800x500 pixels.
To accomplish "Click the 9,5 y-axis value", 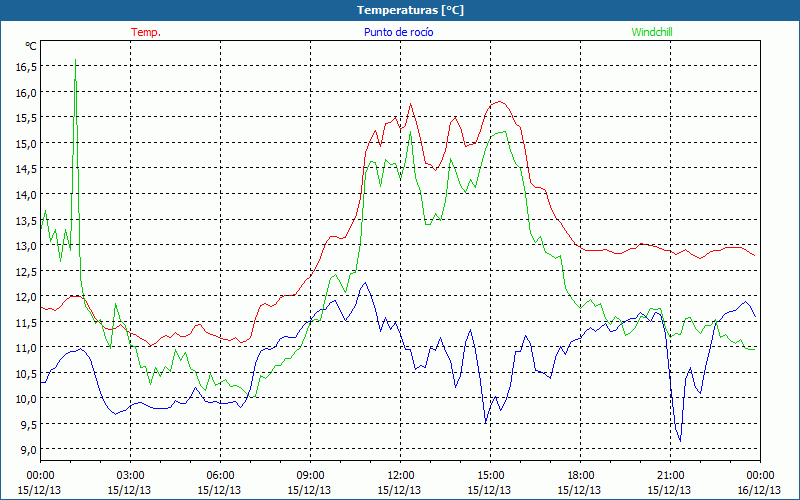I will pos(28,424).
